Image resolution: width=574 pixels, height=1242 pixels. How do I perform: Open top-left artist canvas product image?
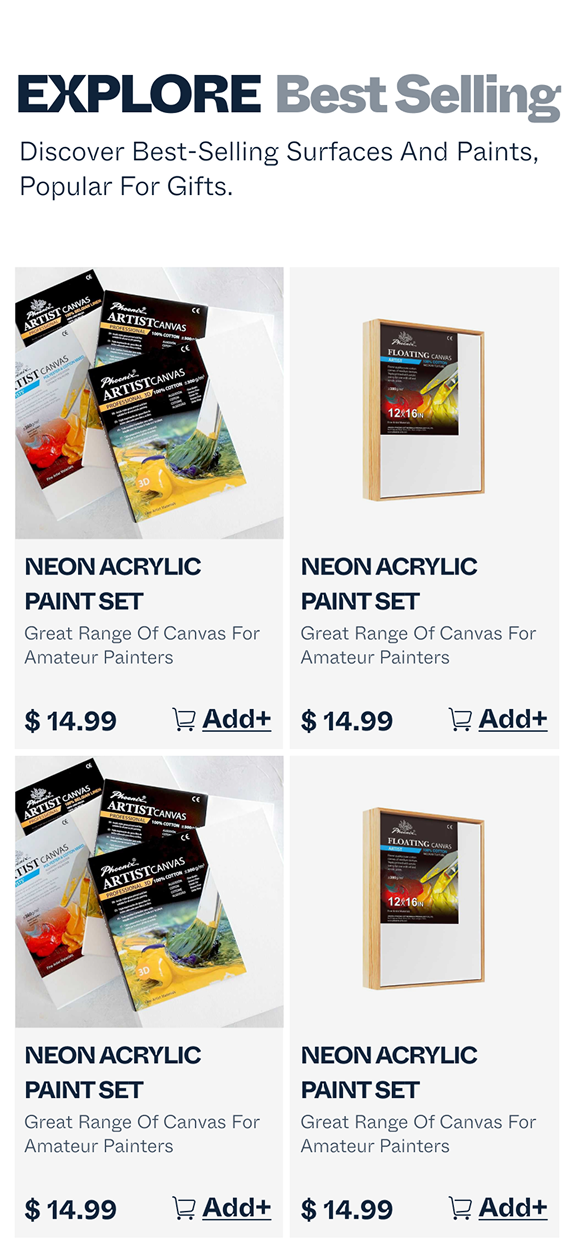tap(149, 403)
